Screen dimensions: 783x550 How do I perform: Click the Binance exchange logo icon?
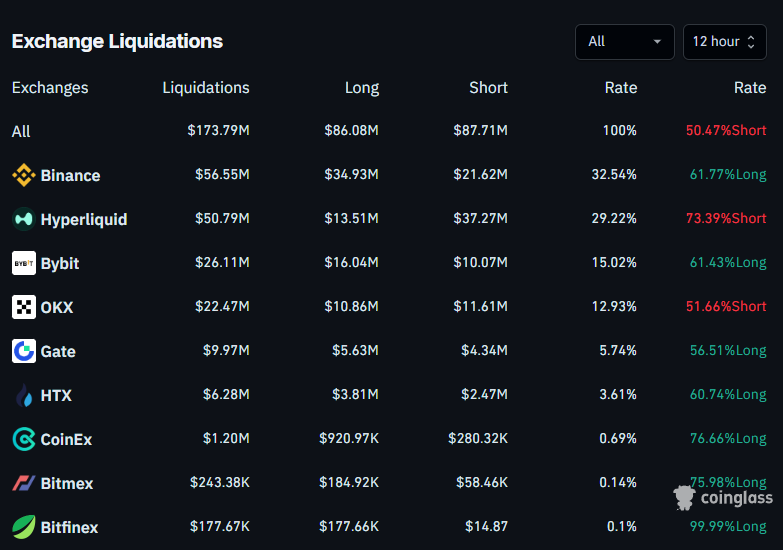[x=23, y=176]
